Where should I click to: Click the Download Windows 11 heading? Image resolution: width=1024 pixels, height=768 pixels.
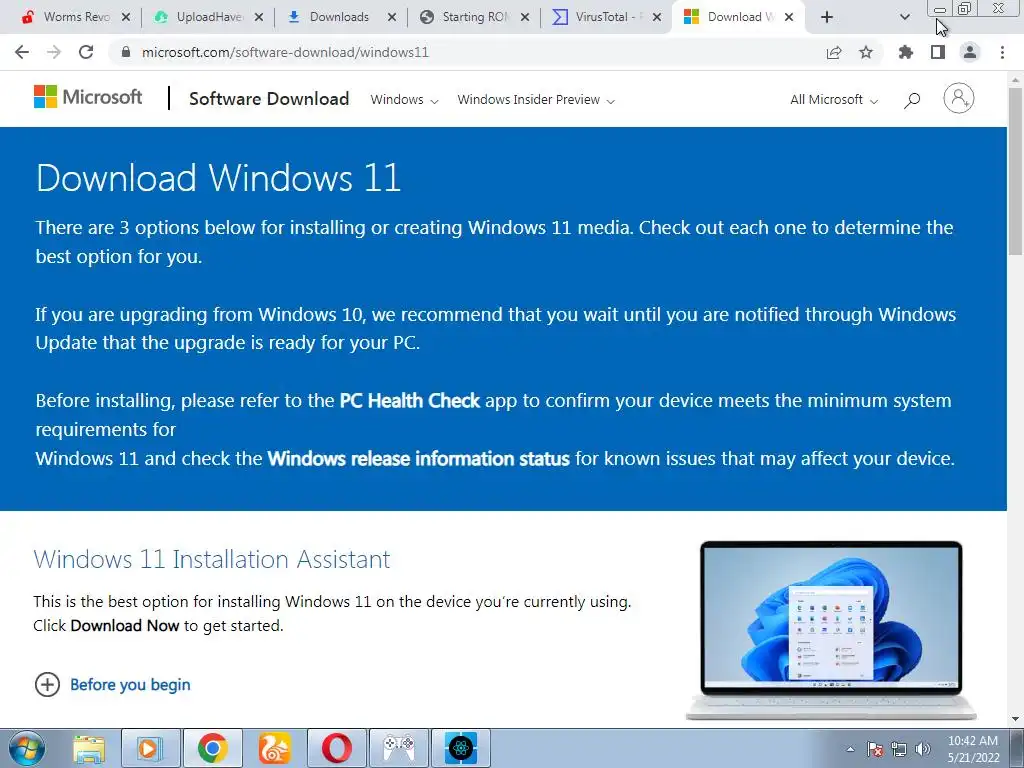click(218, 178)
